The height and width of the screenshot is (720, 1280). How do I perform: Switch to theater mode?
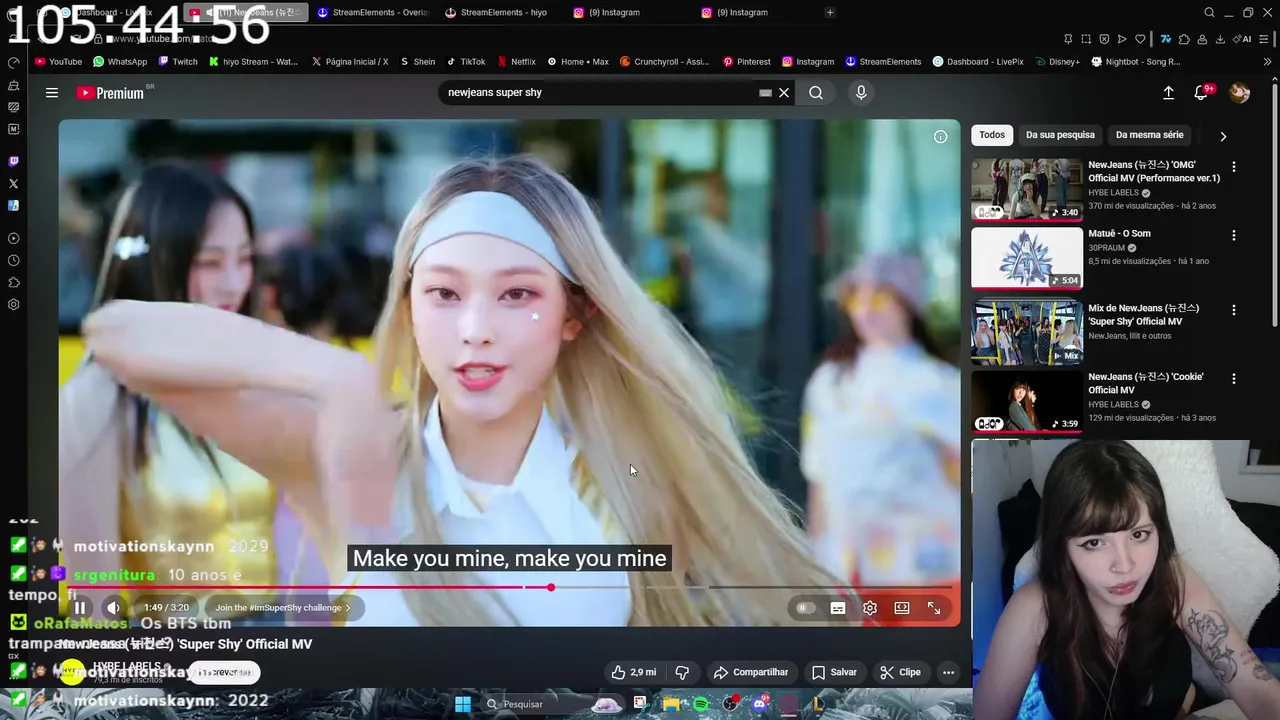(x=902, y=608)
